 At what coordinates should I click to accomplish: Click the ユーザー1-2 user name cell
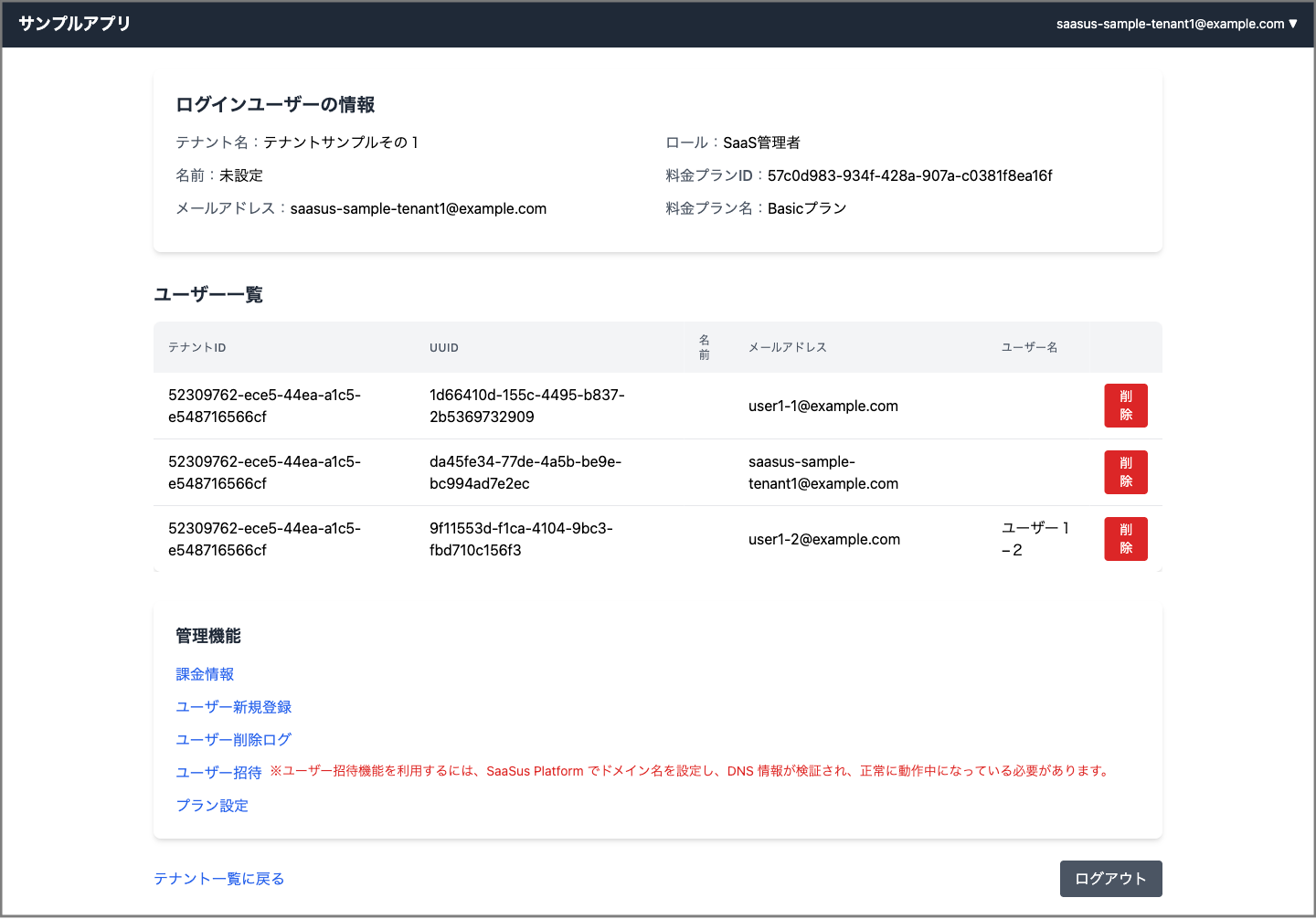coord(1035,539)
